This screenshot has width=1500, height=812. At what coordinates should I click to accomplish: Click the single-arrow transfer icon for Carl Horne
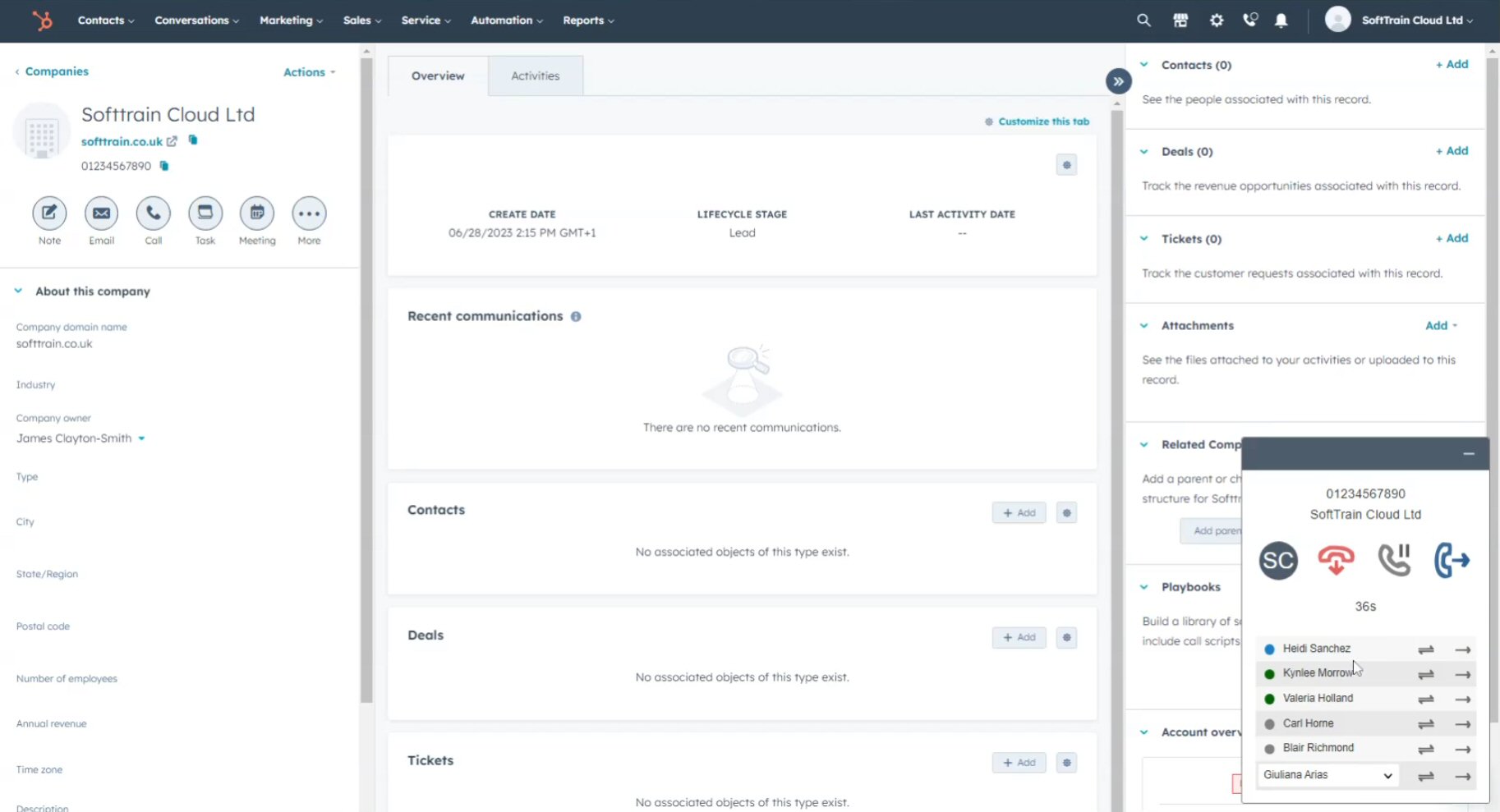click(x=1462, y=724)
